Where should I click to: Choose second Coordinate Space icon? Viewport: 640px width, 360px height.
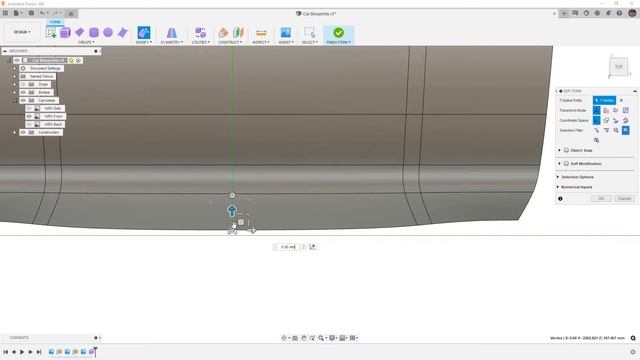(x=606, y=120)
